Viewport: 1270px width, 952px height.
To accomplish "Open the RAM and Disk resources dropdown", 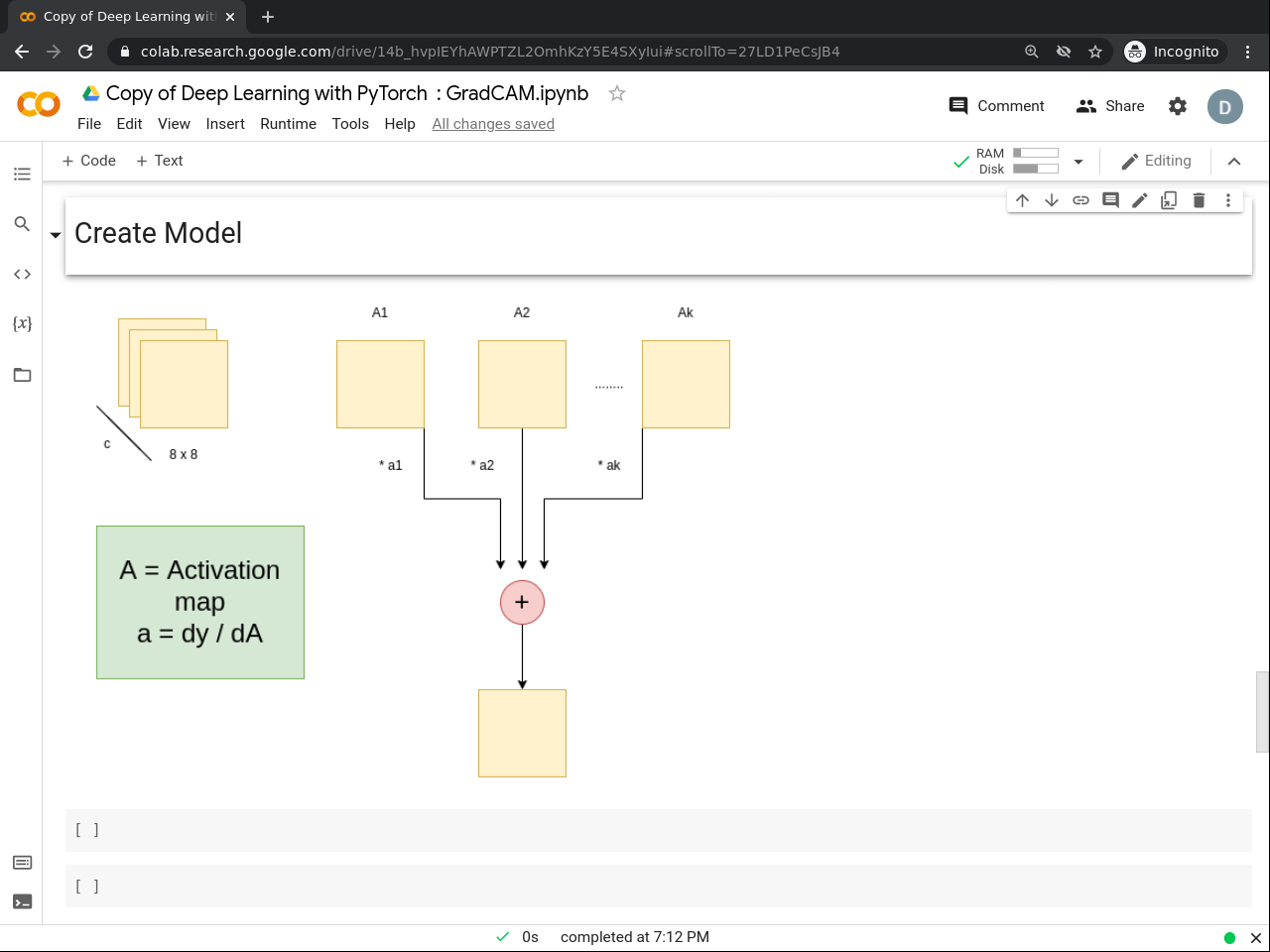I will [x=1079, y=162].
